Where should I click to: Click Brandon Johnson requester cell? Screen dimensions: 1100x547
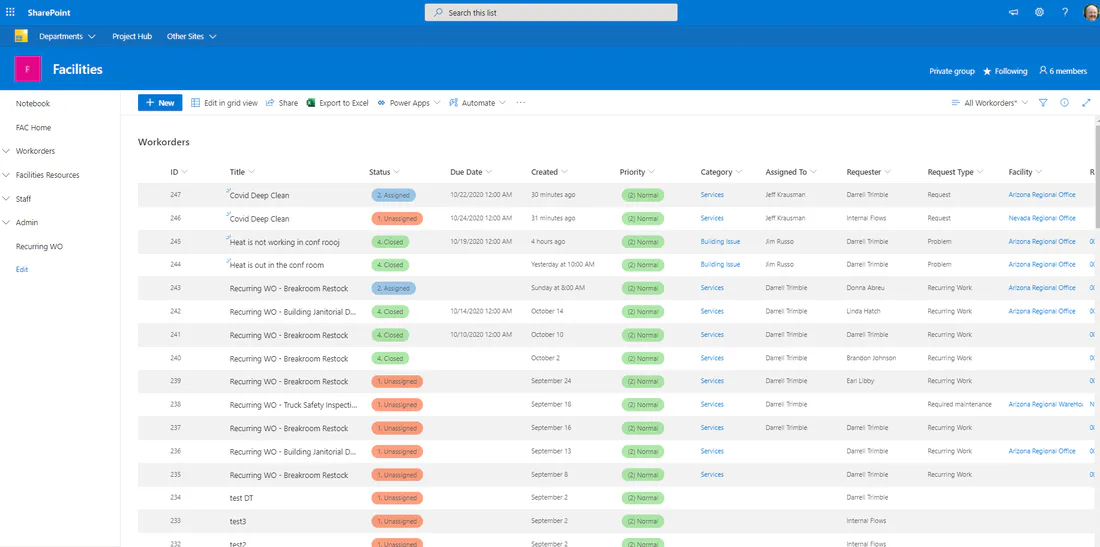[x=871, y=358]
